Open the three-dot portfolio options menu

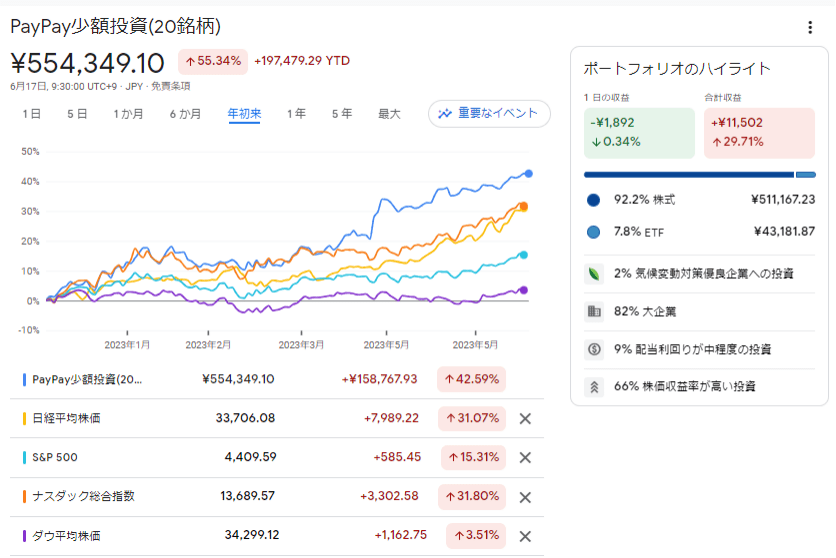click(x=810, y=28)
